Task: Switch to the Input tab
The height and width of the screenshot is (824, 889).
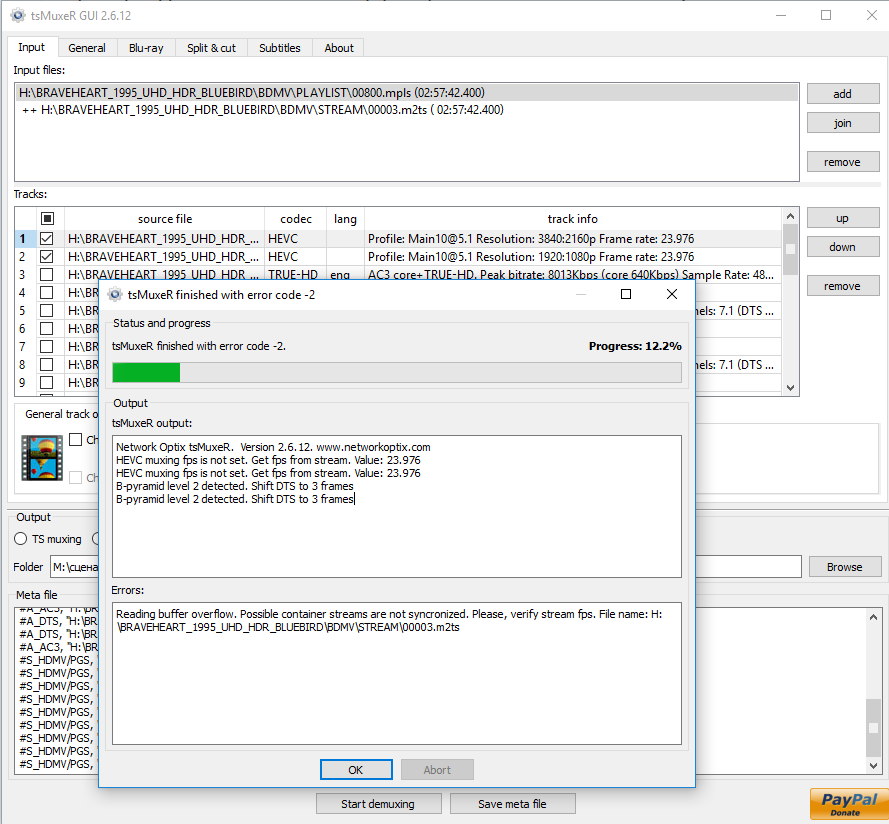Action: point(32,47)
